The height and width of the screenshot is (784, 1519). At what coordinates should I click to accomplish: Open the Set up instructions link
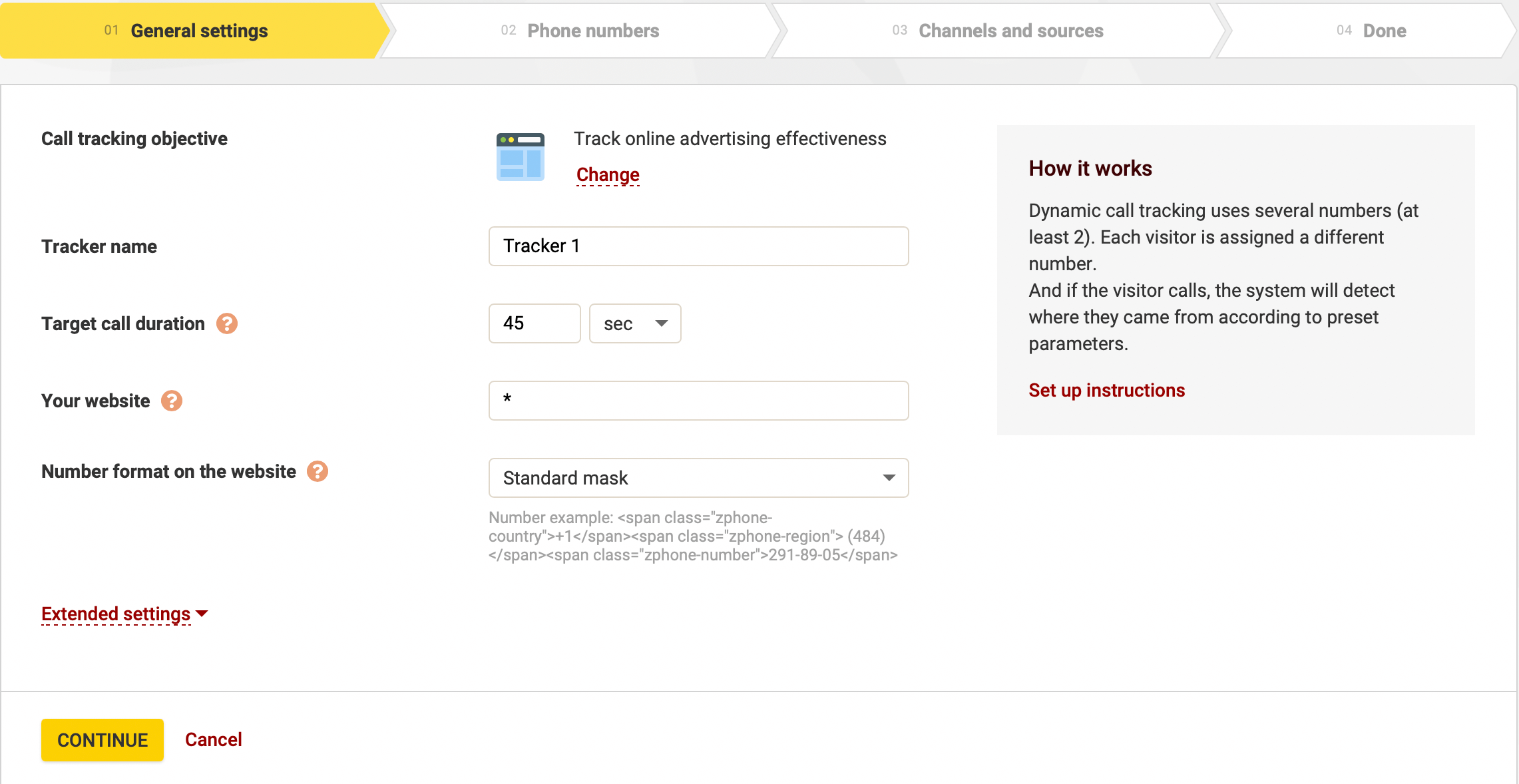coord(1106,390)
